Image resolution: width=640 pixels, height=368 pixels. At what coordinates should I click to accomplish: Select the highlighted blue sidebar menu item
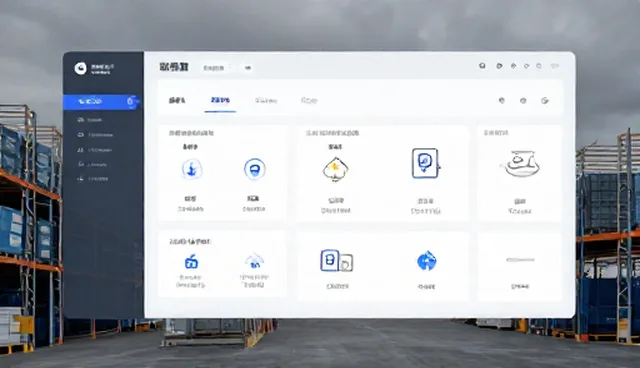tap(102, 102)
